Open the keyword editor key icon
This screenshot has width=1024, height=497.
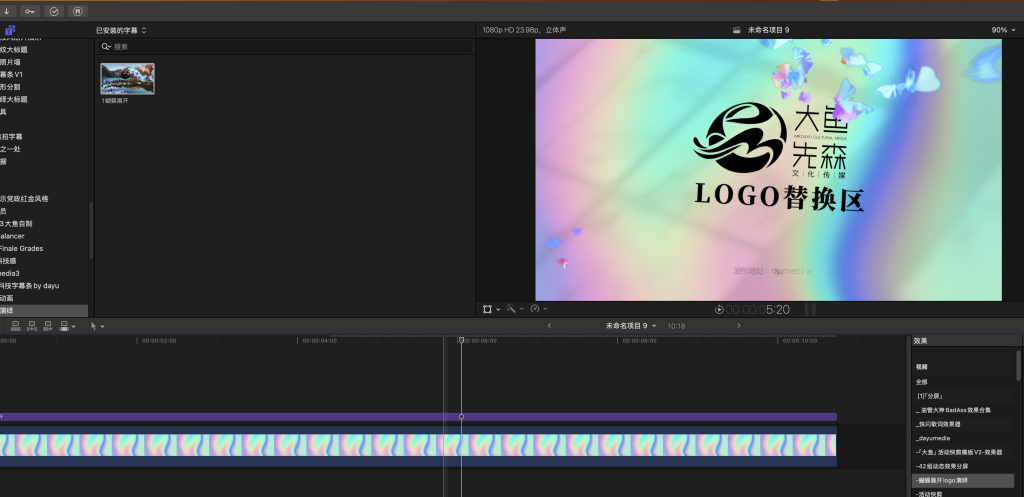[x=30, y=11]
